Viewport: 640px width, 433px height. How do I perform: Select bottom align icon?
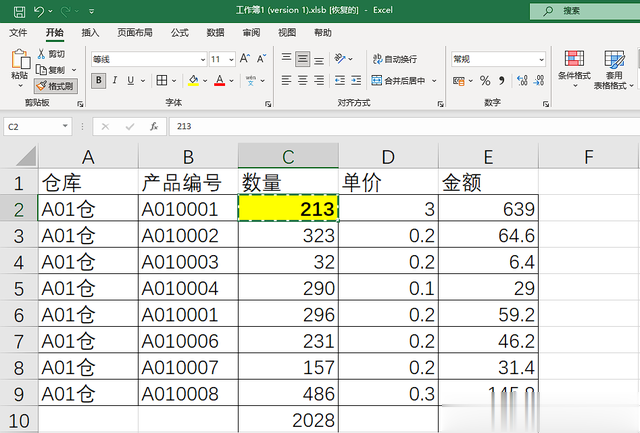pos(319,60)
